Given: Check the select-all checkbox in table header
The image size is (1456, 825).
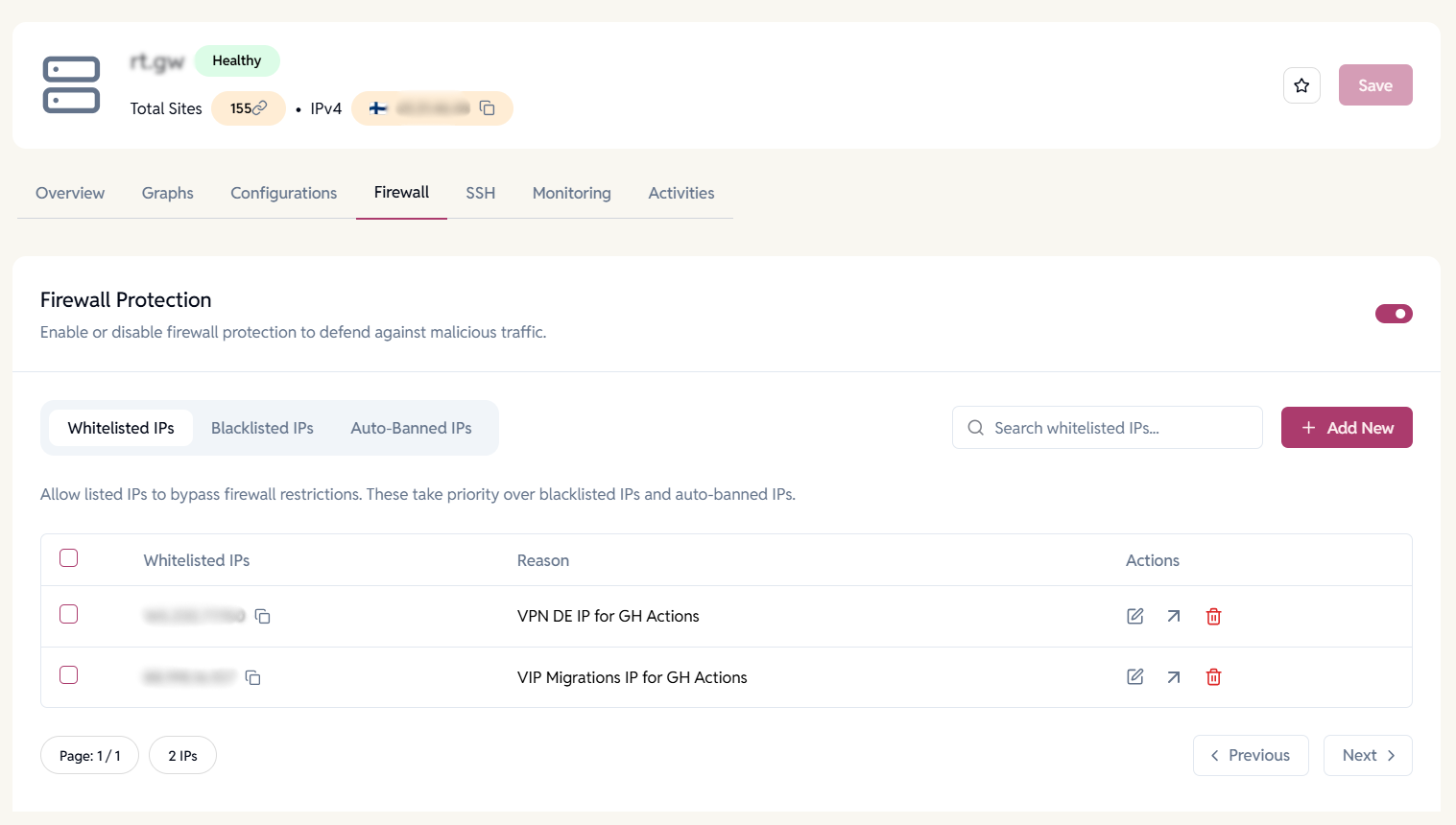Looking at the screenshot, I should point(69,558).
